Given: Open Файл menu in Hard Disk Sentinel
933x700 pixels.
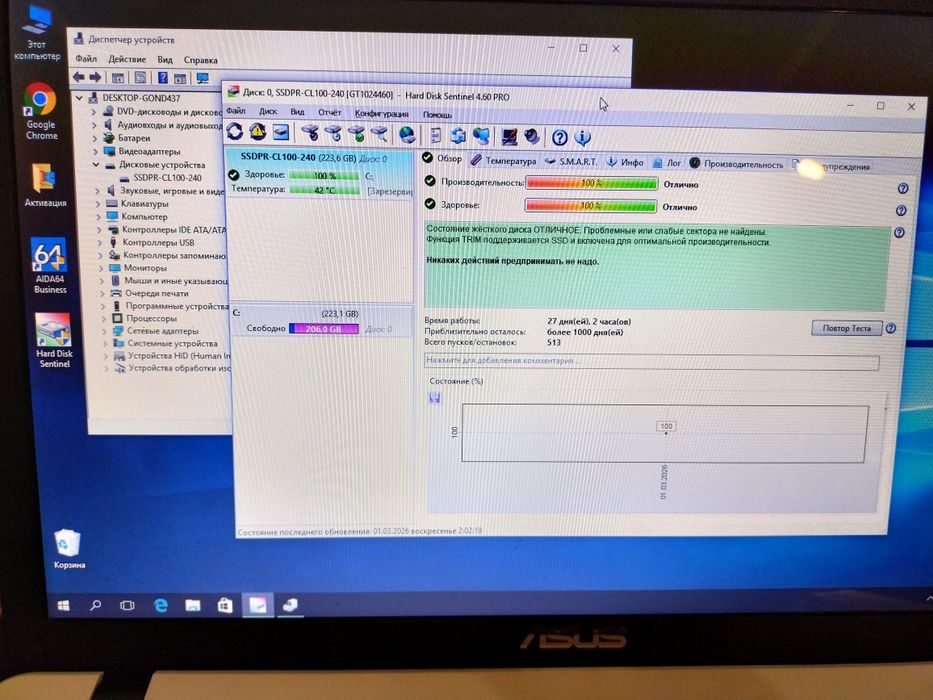Looking at the screenshot, I should point(236,111).
